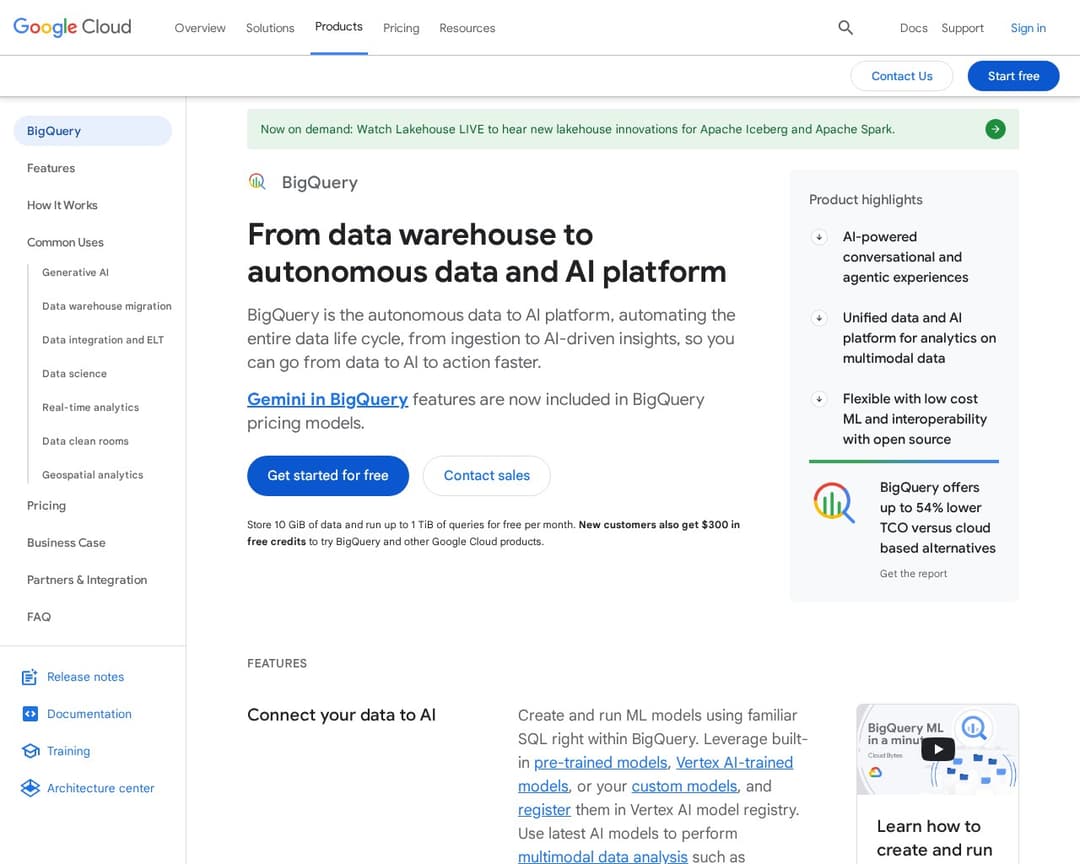Image resolution: width=1080 pixels, height=864 pixels.
Task: Expand Flexible with low cost ML highlight
Action: click(819, 399)
